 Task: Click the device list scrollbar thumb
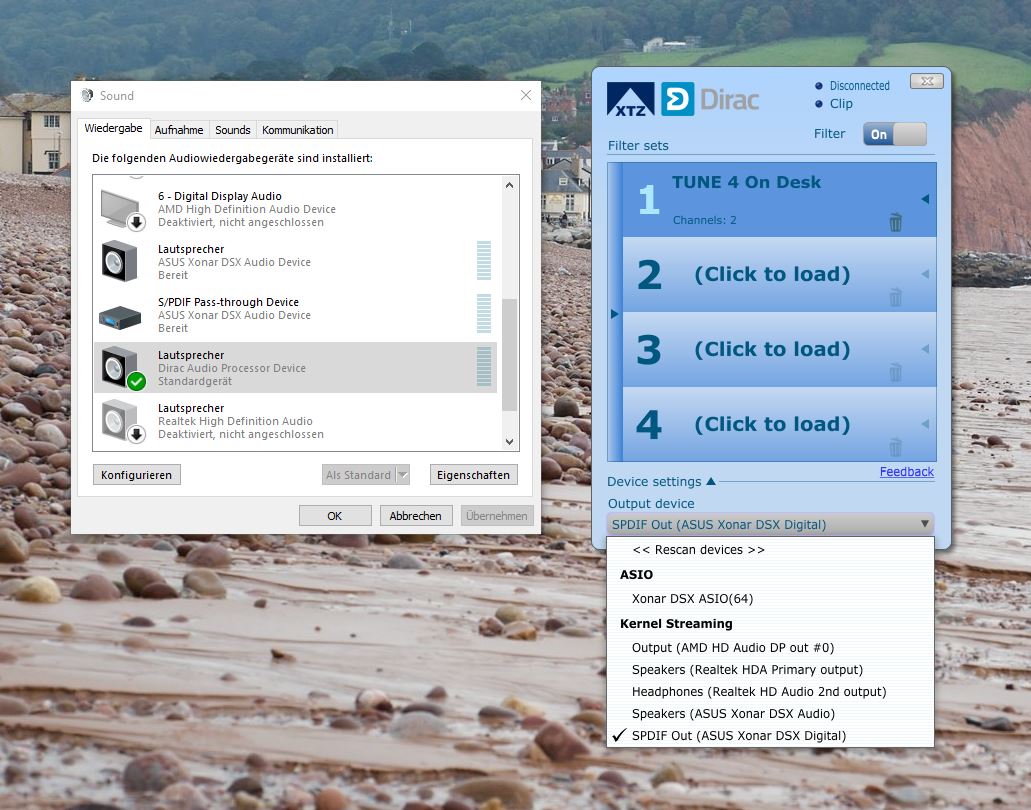tap(509, 355)
